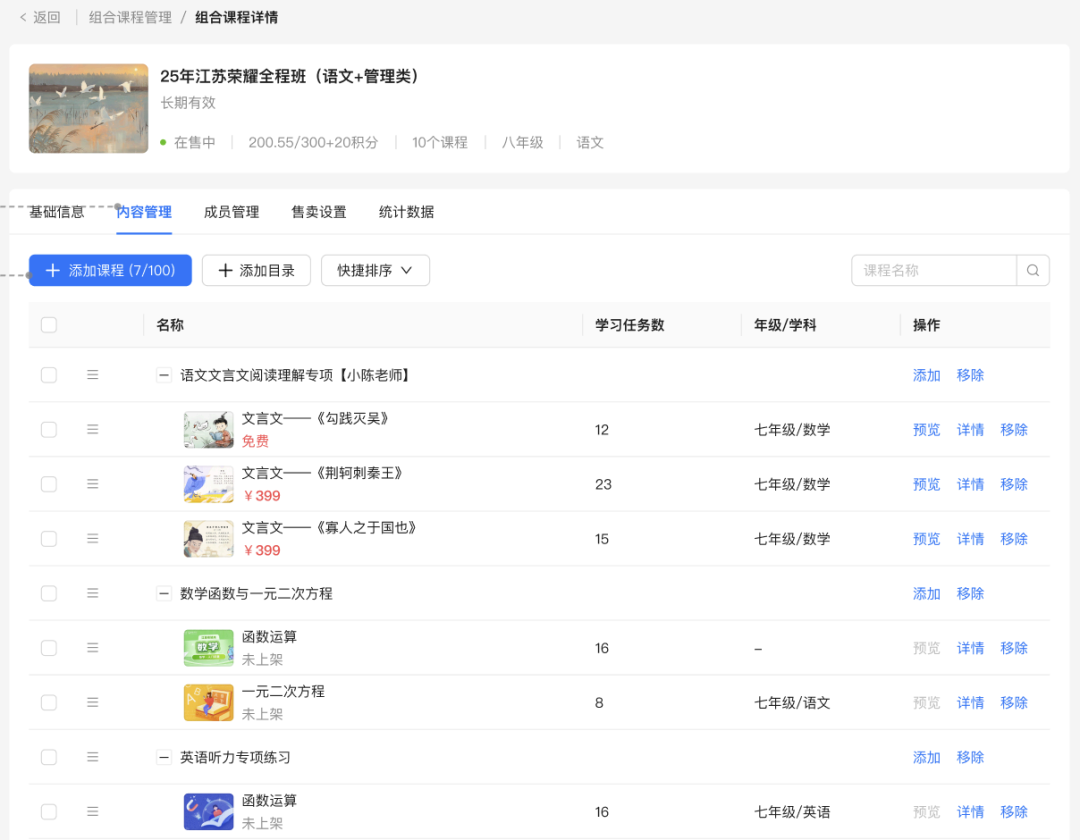Open the 统计数据 tab
Screen dimensions: 1080x840
click(x=406, y=212)
